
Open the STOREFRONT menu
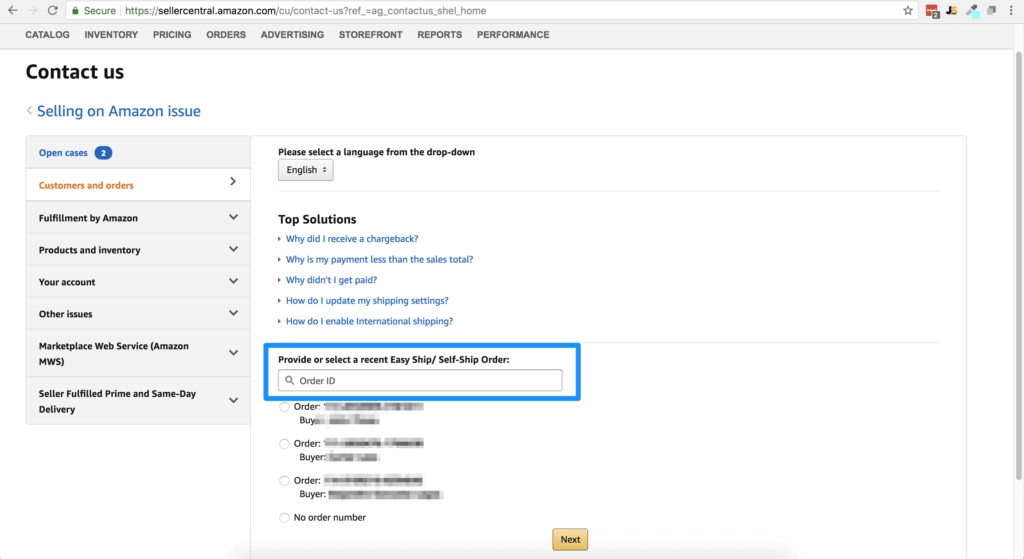[370, 35]
